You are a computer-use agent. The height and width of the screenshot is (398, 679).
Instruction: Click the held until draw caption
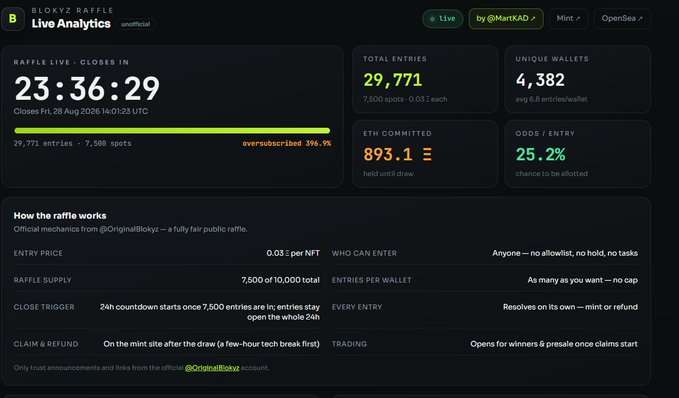(x=388, y=174)
